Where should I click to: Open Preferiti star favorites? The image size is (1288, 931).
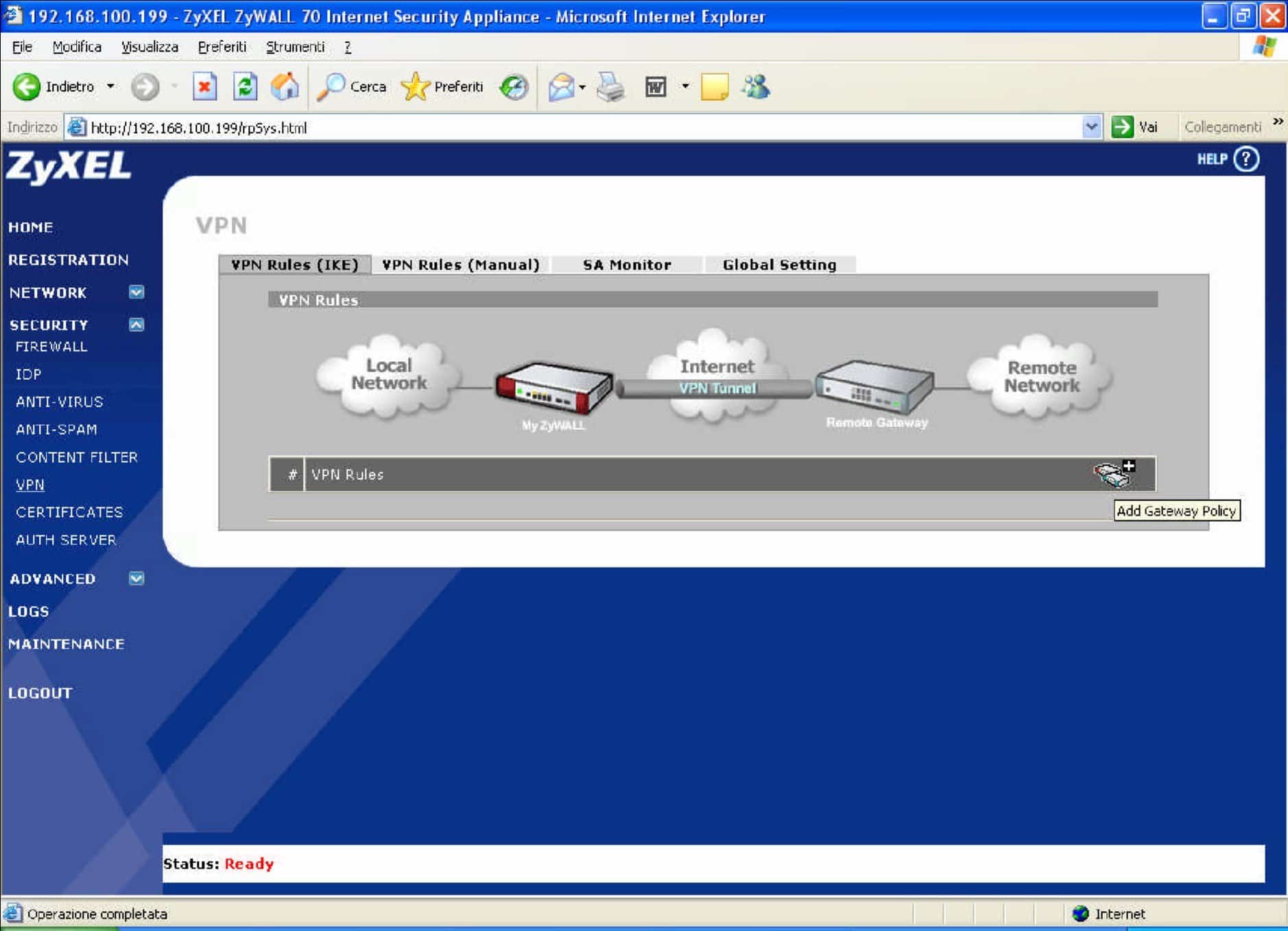pyautogui.click(x=415, y=87)
